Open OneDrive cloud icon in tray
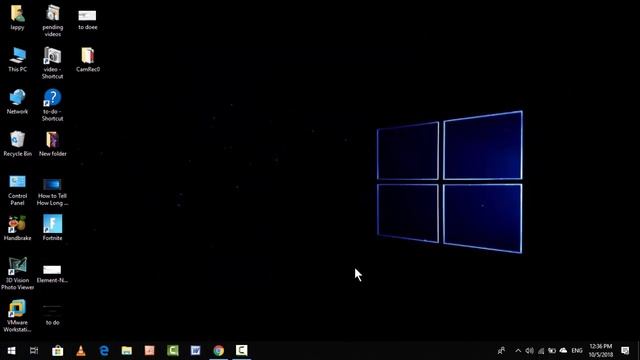The image size is (640, 360). click(563, 351)
